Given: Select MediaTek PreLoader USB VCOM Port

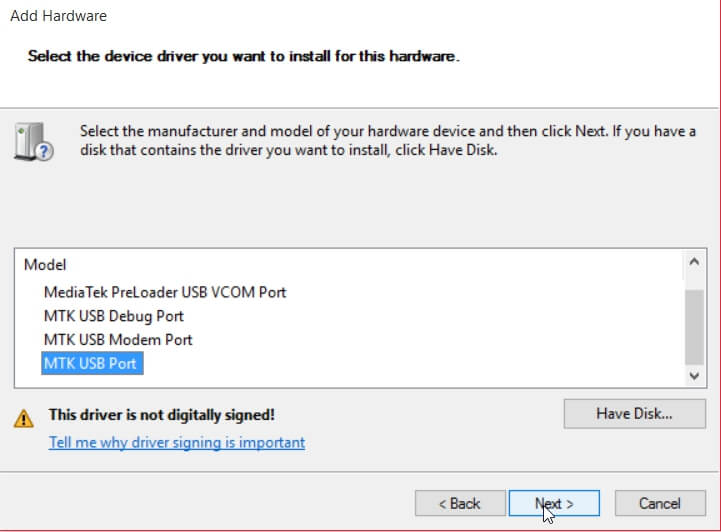Looking at the screenshot, I should click(x=165, y=292).
